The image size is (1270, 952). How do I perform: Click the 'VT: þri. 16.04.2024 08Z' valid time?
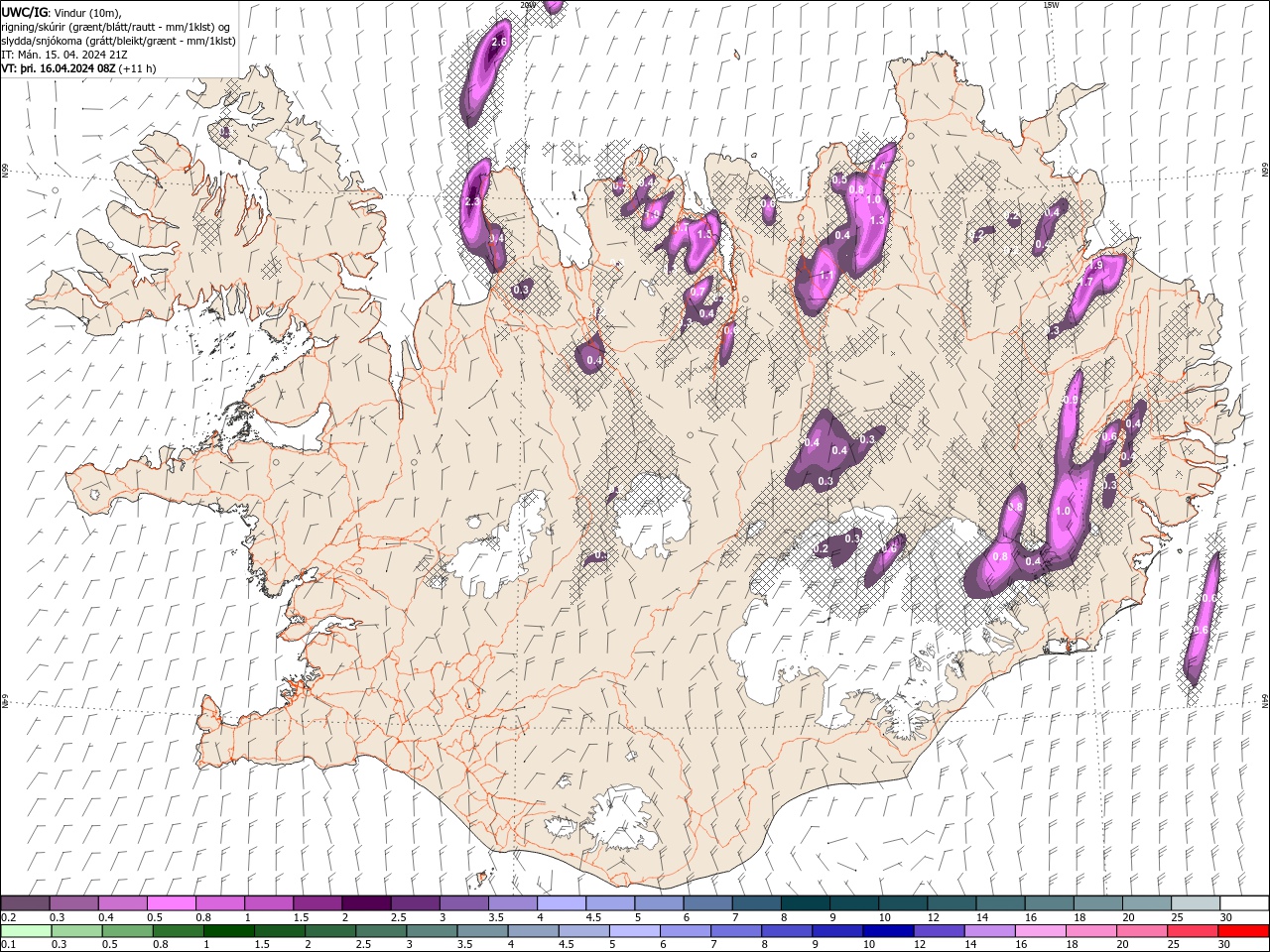[x=59, y=68]
